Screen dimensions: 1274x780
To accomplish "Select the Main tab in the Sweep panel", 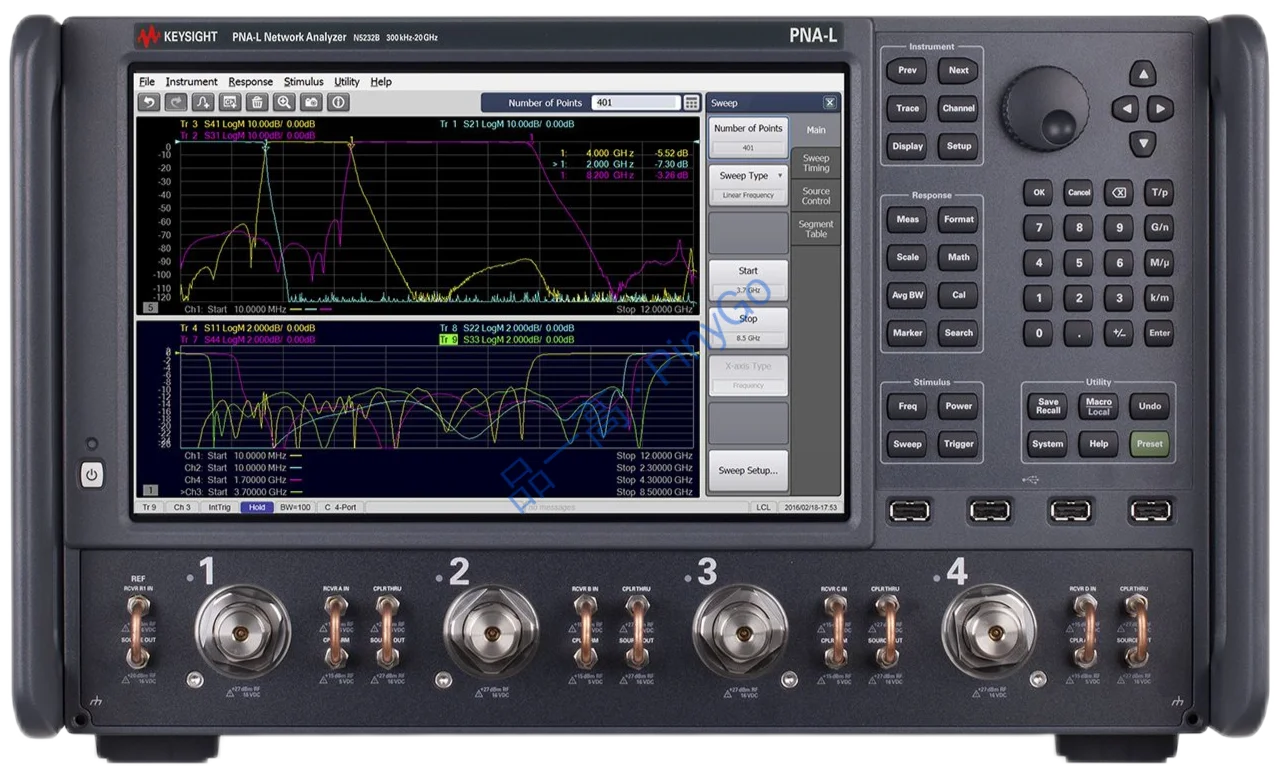I will 816,130.
